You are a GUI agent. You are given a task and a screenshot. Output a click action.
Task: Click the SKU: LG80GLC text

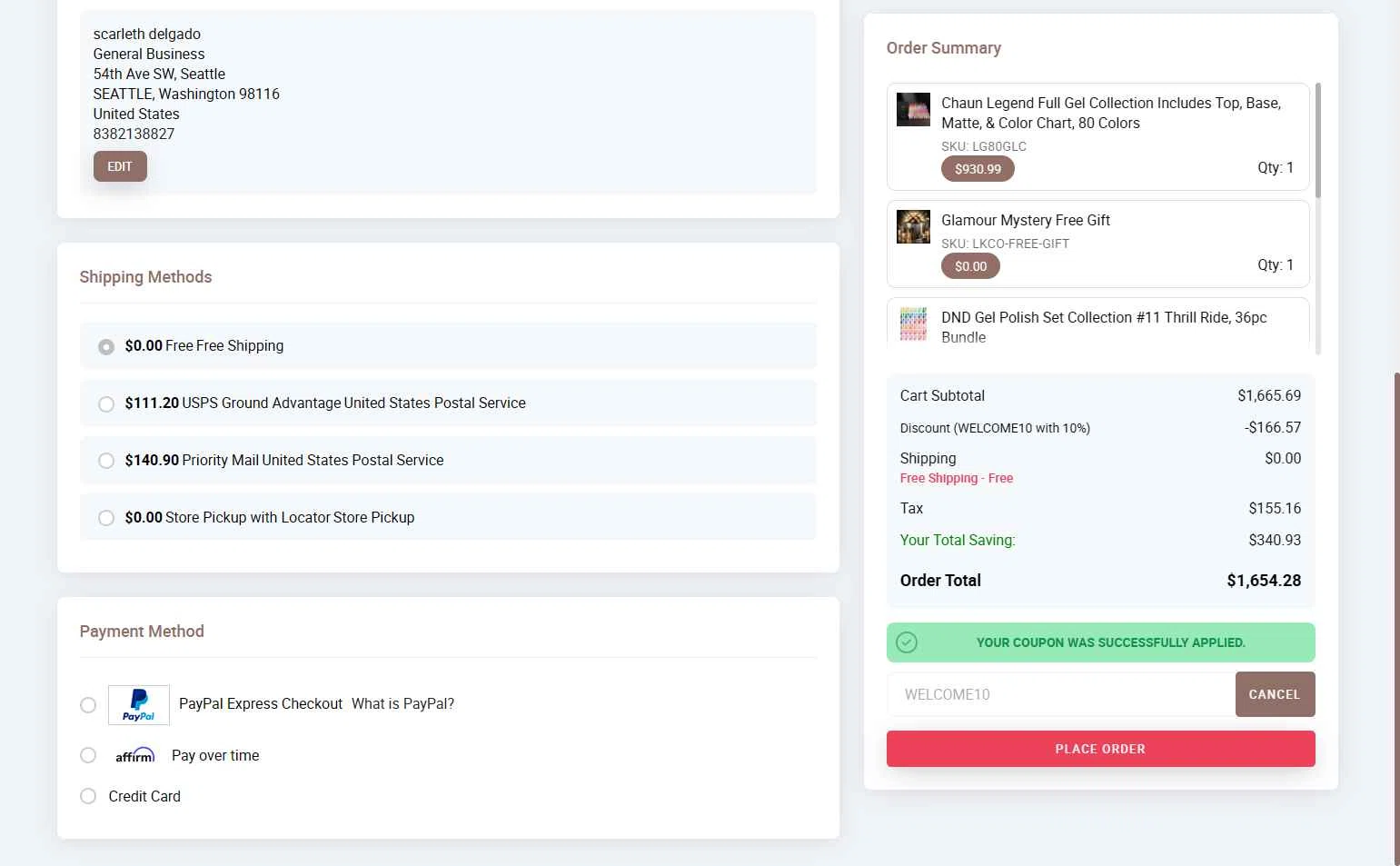pos(984,146)
